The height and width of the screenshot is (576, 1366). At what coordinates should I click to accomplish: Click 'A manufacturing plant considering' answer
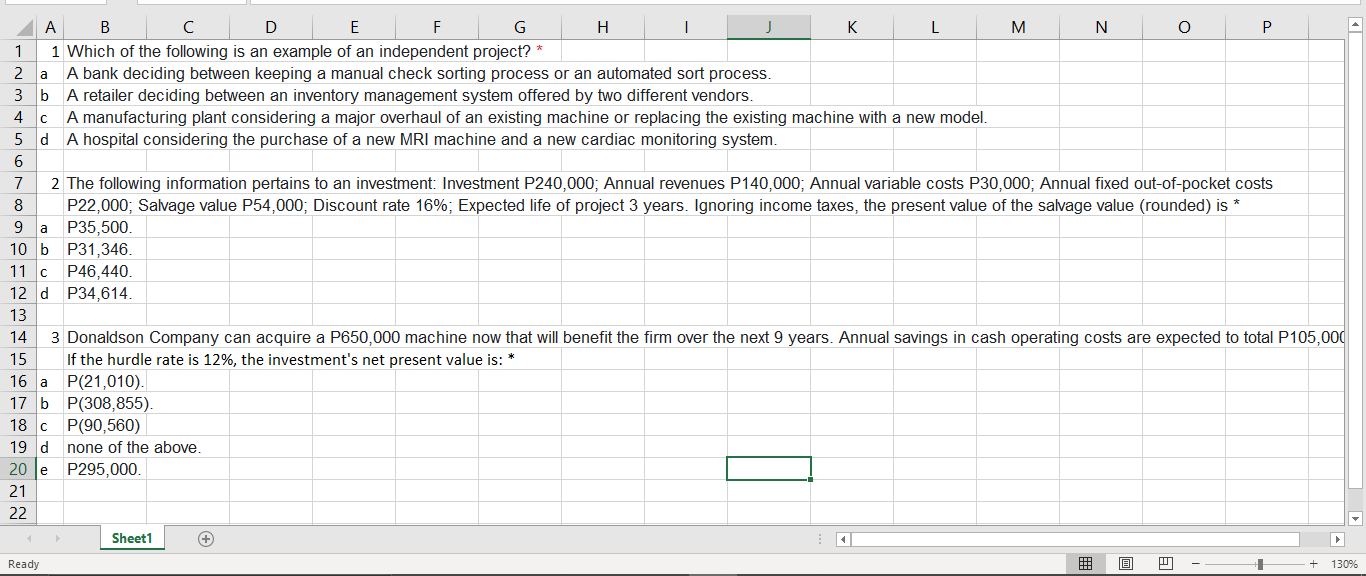pos(527,117)
